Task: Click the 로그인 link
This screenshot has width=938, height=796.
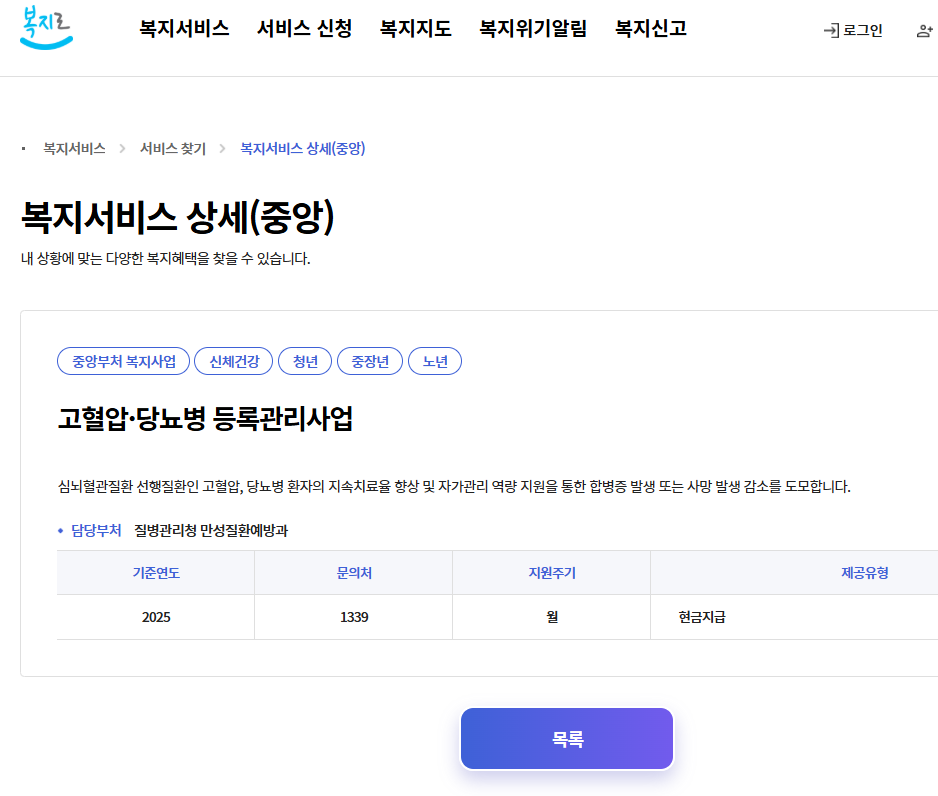Action: point(853,31)
